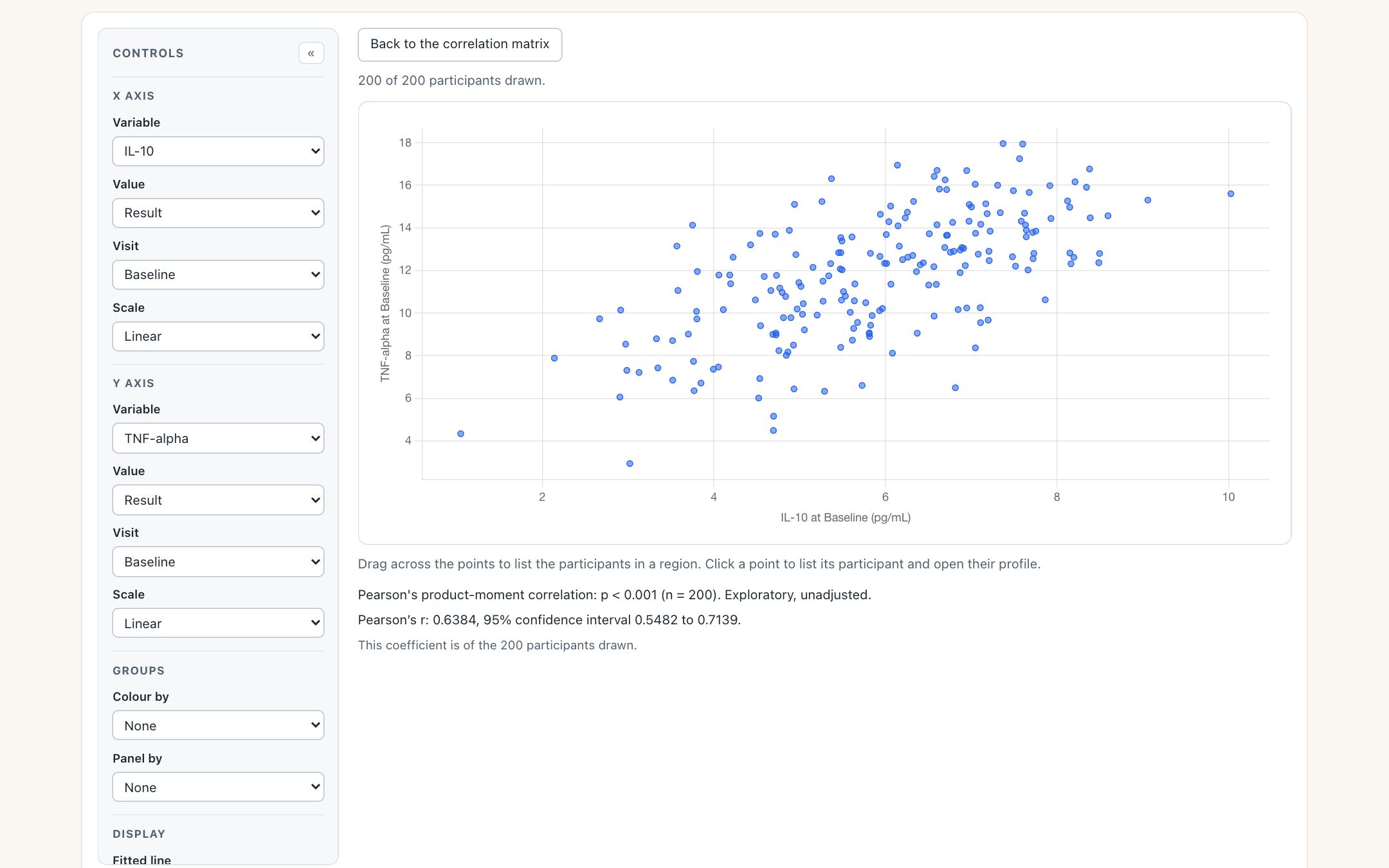Image resolution: width=1389 pixels, height=868 pixels.
Task: Collapse the Controls panel with the chevron icon
Action: tap(311, 53)
